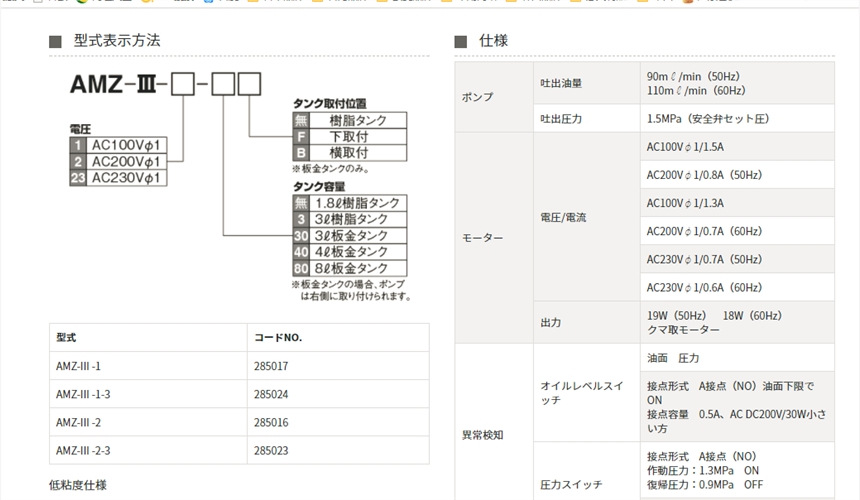Click the ポンプ row label in specifications
This screenshot has height=500, width=860.
tap(477, 97)
